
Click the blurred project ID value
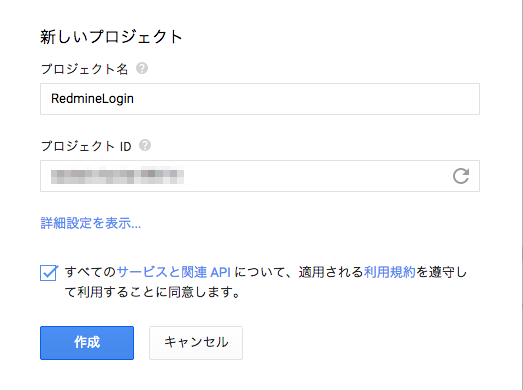[117, 176]
